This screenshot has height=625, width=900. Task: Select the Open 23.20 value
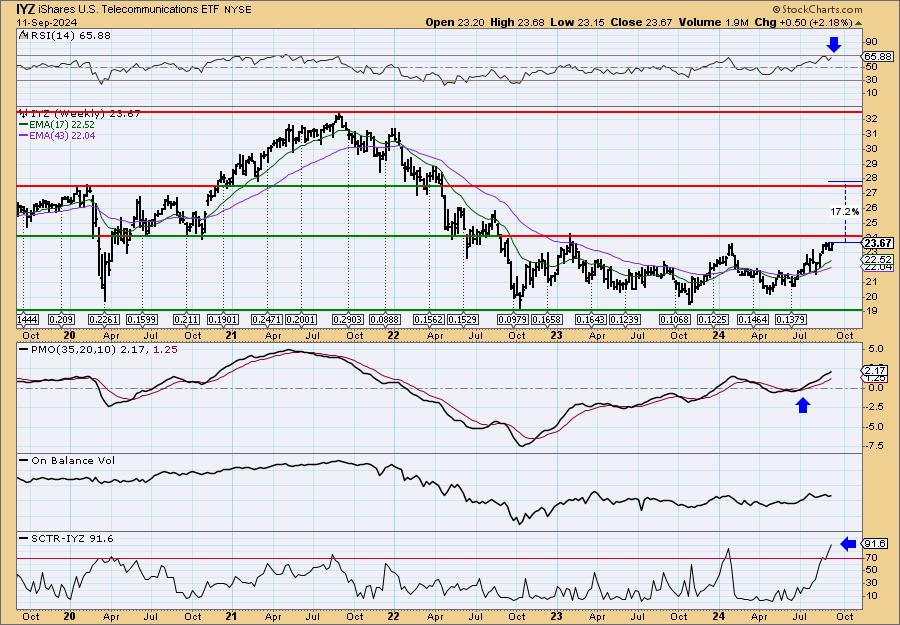tap(455, 22)
